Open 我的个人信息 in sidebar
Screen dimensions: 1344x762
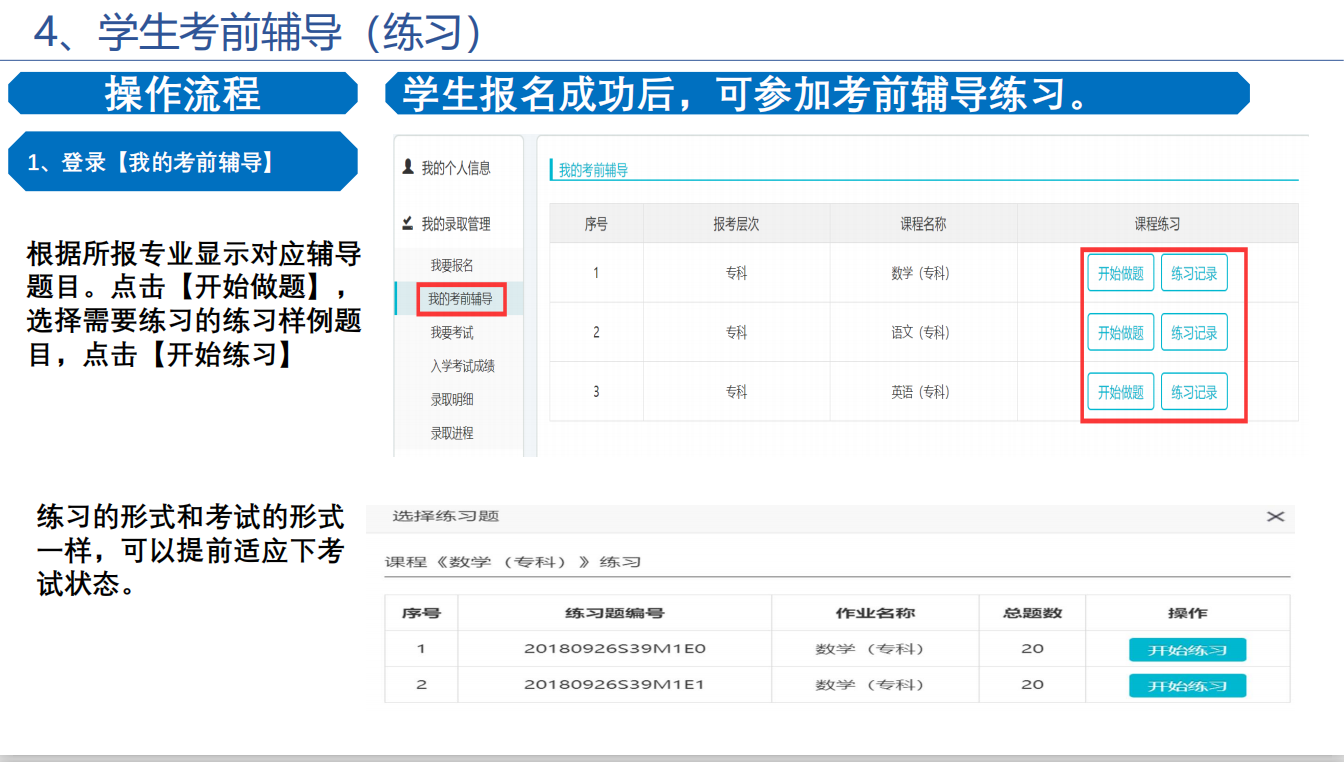[x=456, y=168]
